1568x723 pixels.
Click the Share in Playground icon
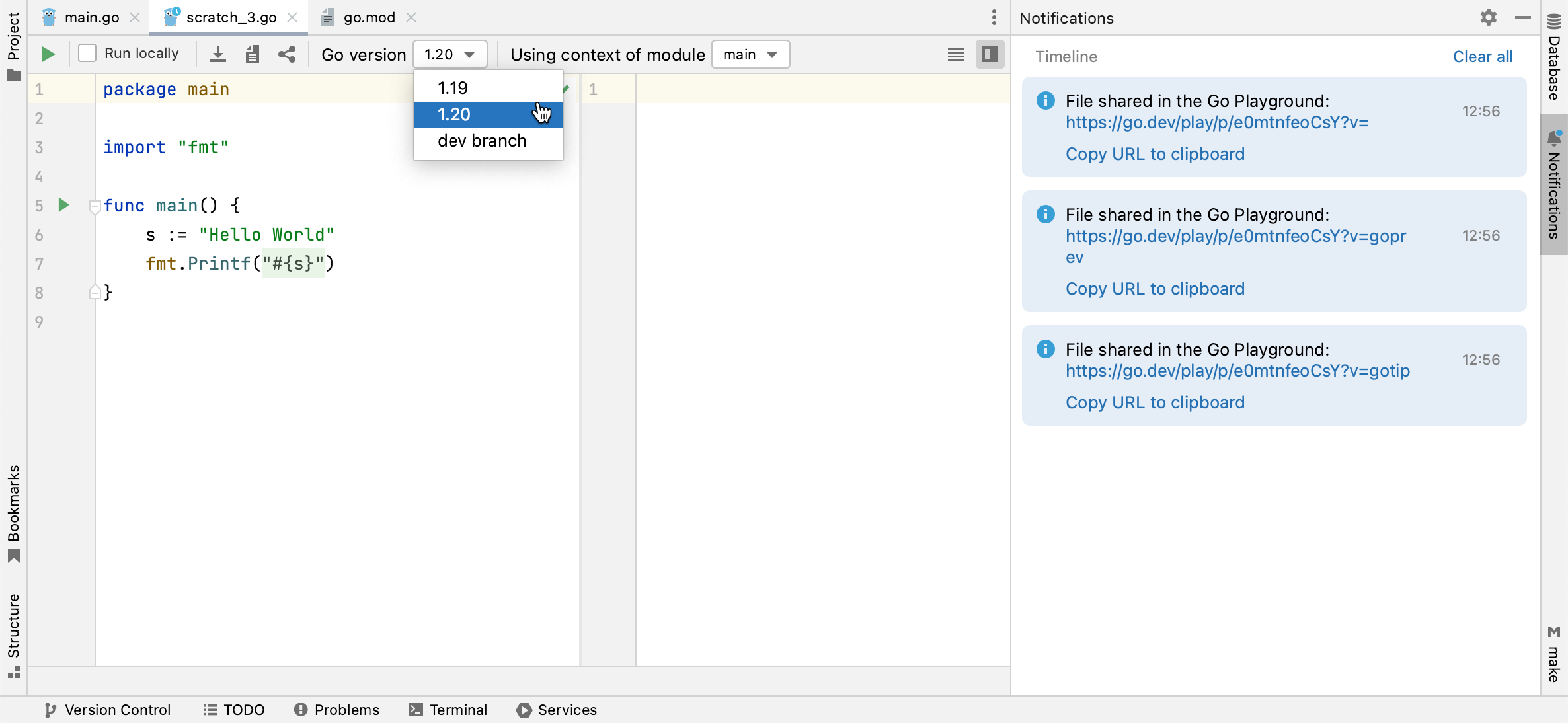click(286, 54)
